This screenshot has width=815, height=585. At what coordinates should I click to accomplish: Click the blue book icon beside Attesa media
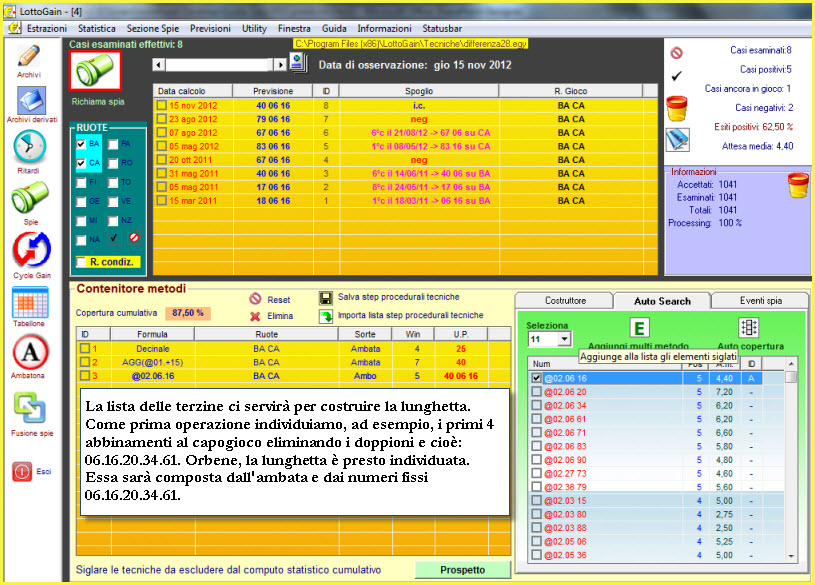tap(678, 139)
